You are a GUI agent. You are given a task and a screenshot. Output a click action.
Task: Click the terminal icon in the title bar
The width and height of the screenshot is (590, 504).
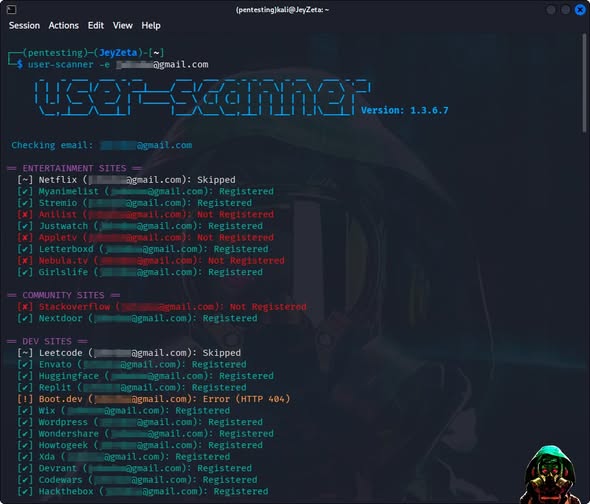click(11, 9)
